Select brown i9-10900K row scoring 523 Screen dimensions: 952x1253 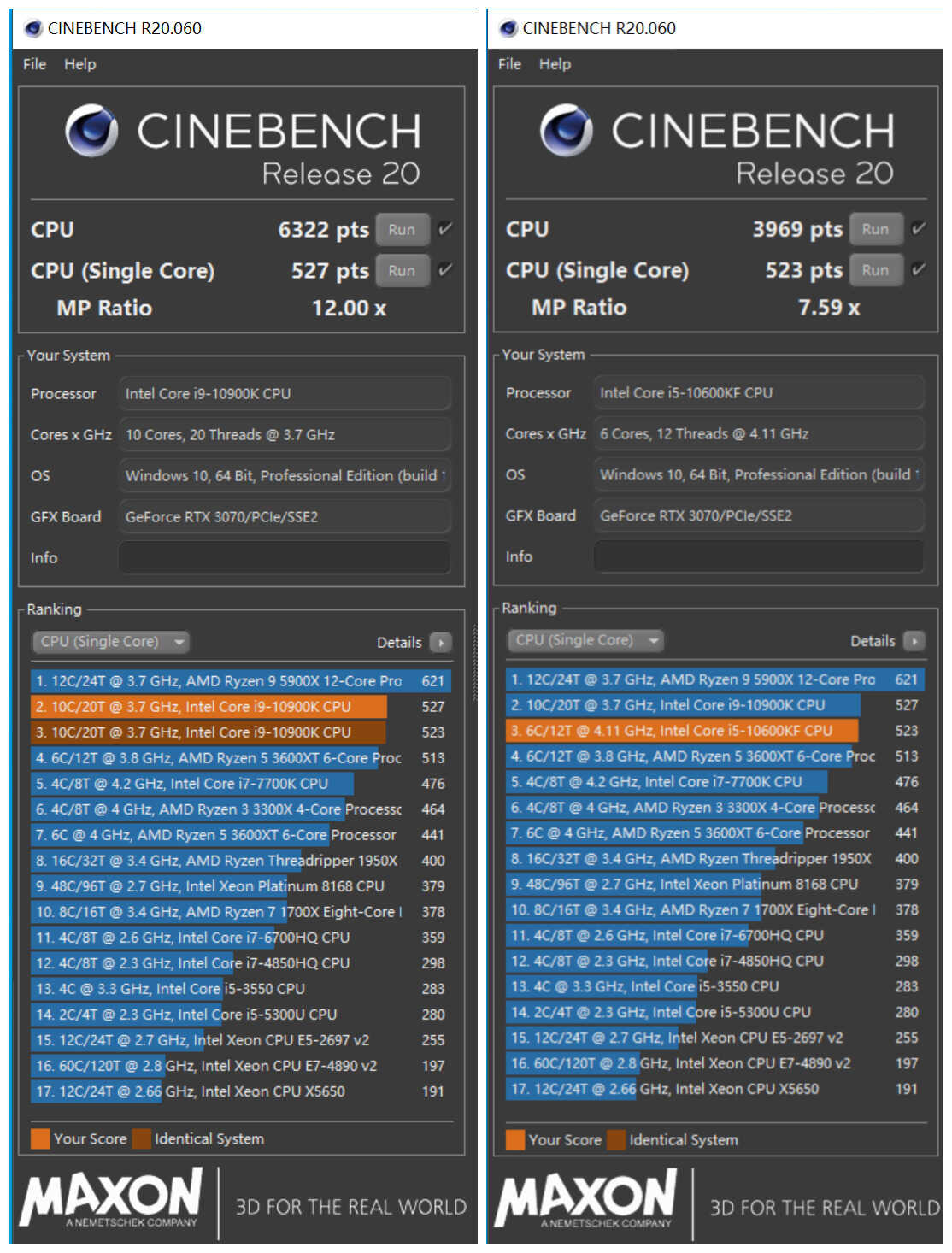click(241, 732)
